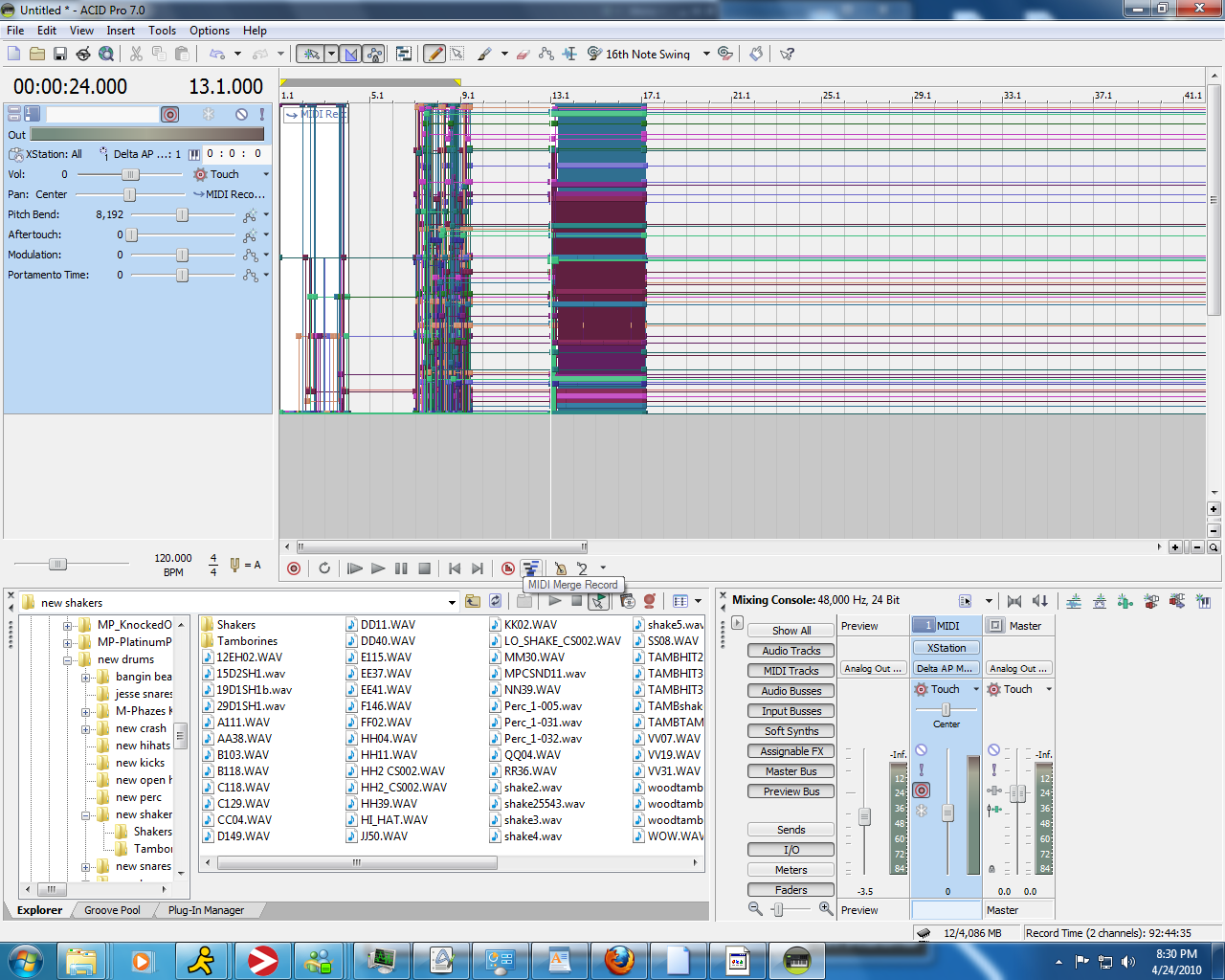Create a new project with New icon
1225x980 pixels.
[x=14, y=54]
